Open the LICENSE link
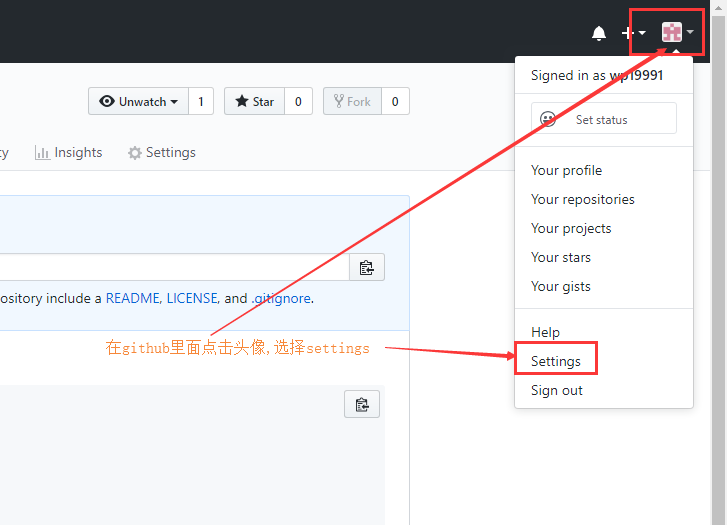Viewport: 727px width, 525px height. click(x=192, y=298)
